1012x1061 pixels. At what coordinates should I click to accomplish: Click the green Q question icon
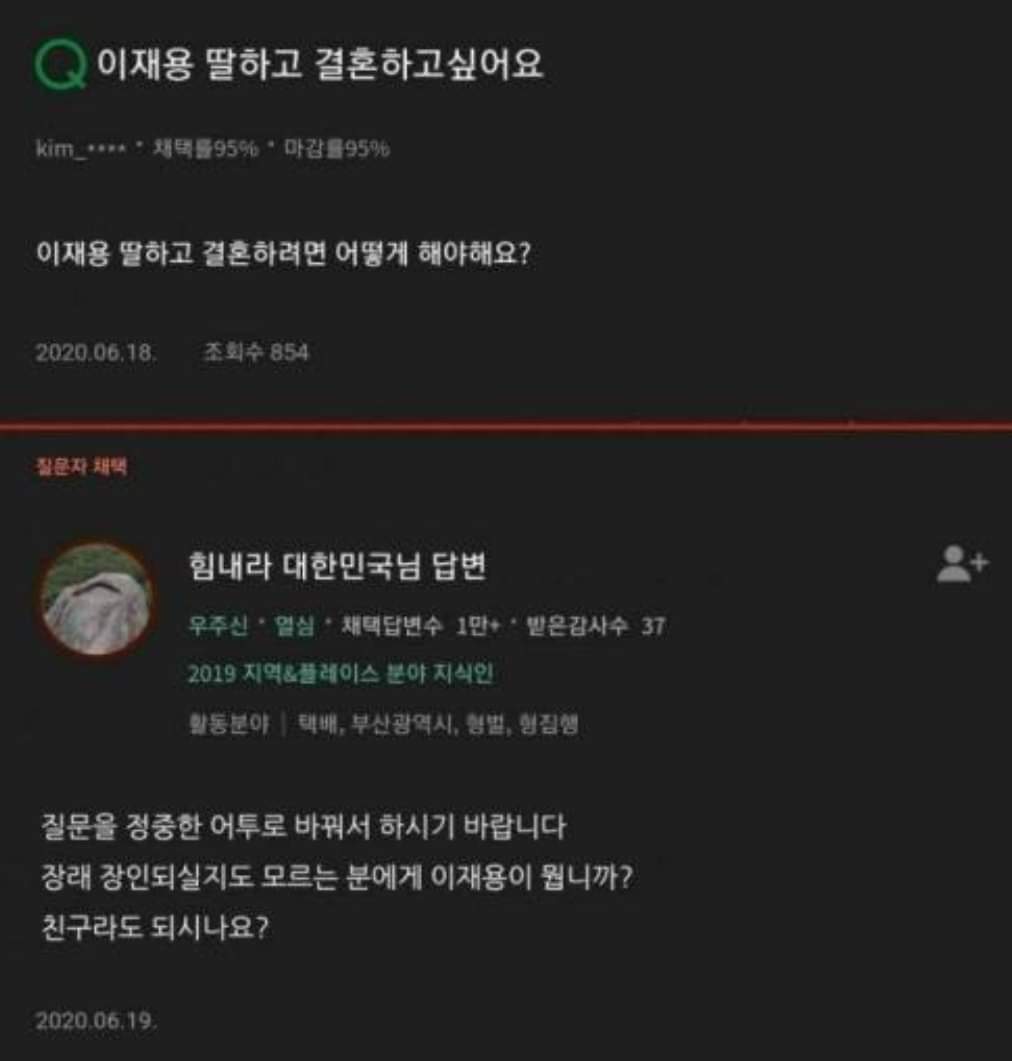pyautogui.click(x=61, y=64)
